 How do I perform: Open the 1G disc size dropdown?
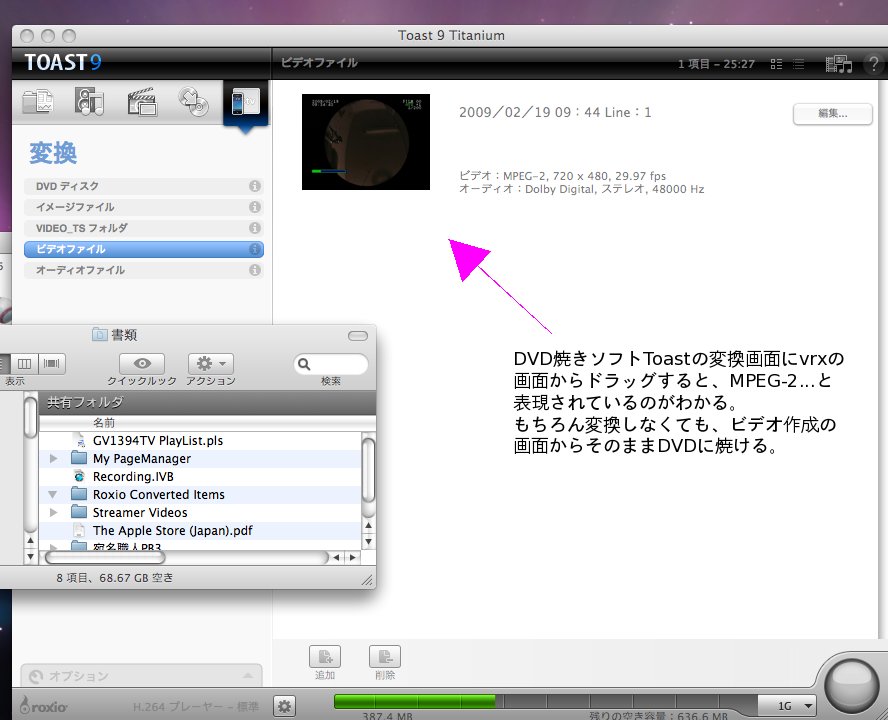[787, 706]
